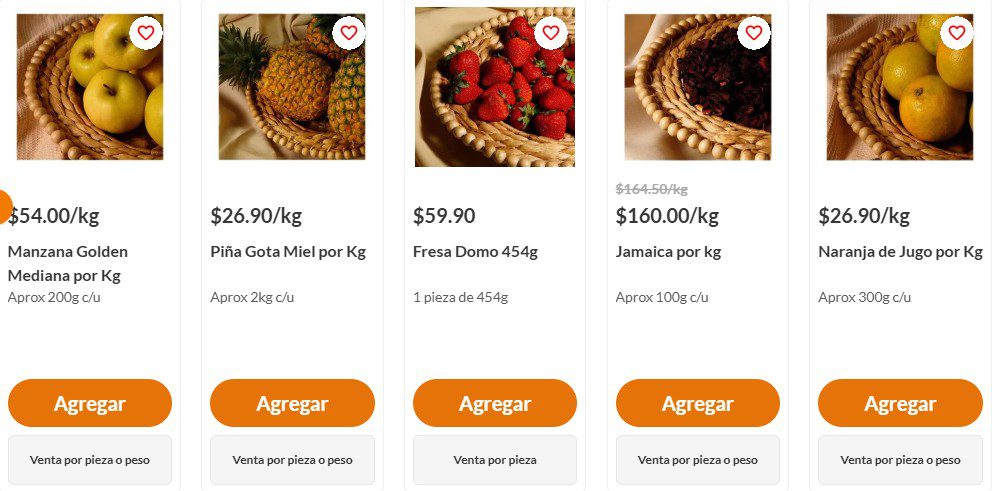Click heart icon on Piña Gota Miel

[x=349, y=33]
